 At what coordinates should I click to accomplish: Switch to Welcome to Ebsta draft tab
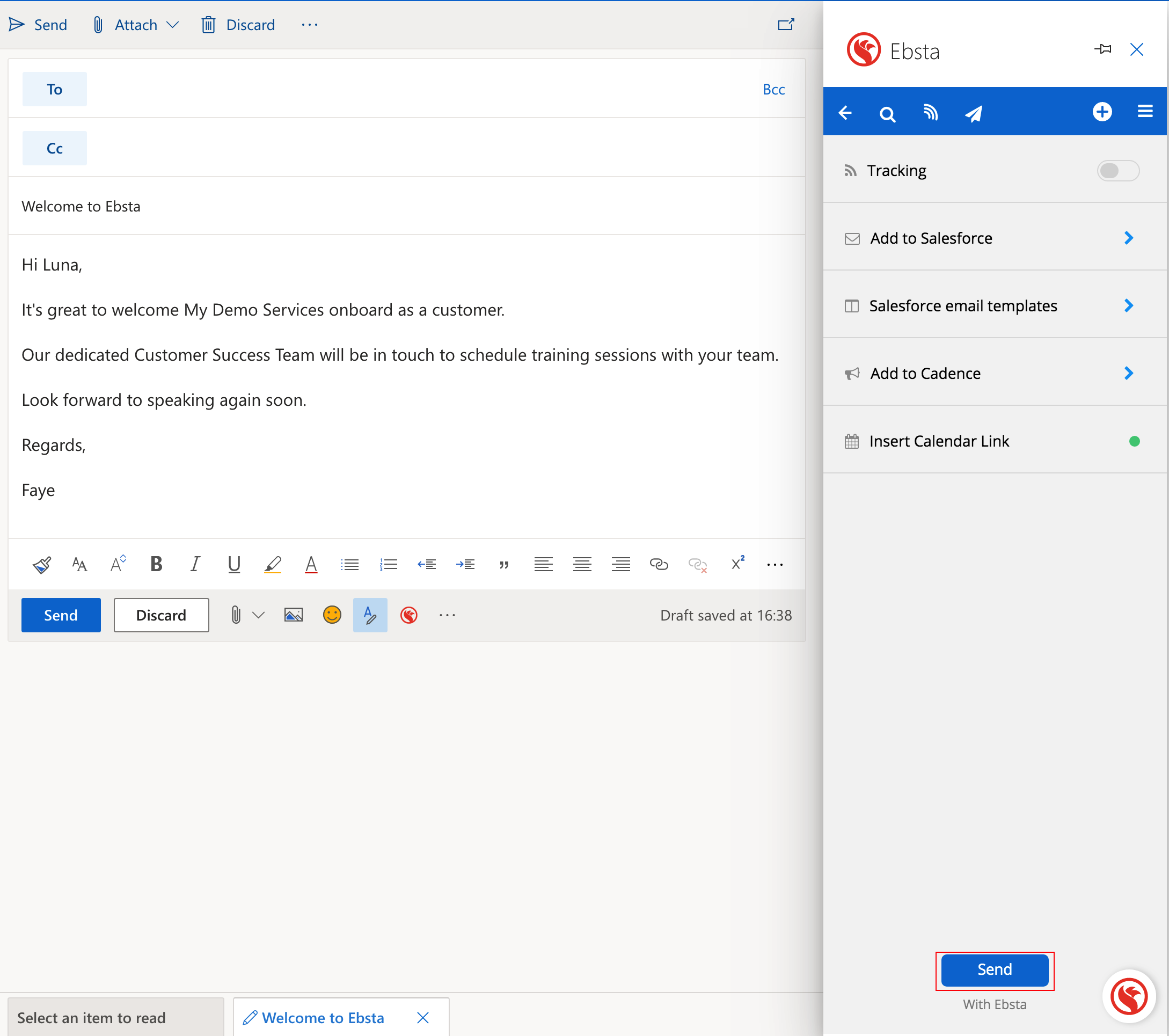click(323, 1018)
